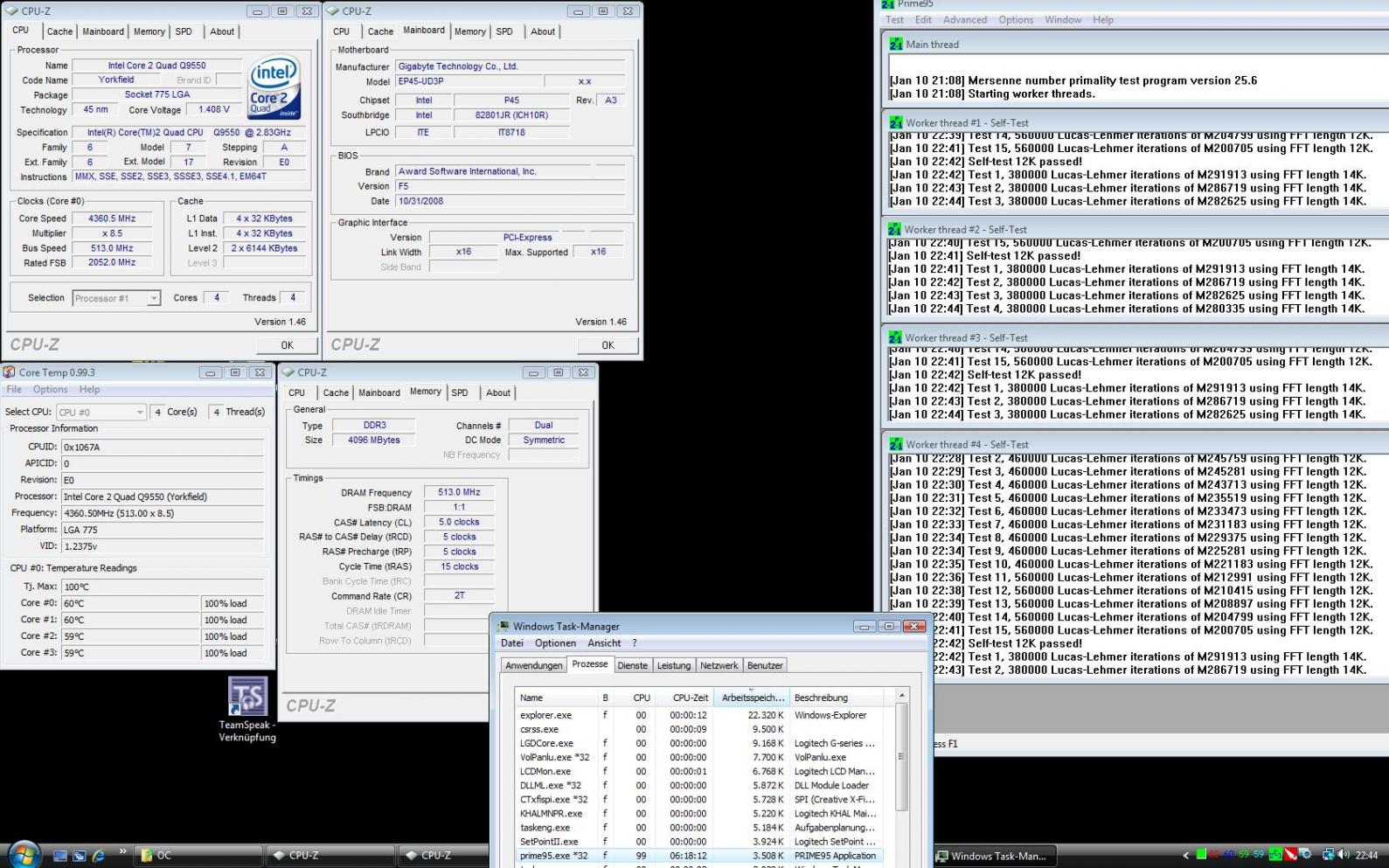
Task: Switch to Anwendungen tab in Task-Manager
Action: [x=534, y=665]
